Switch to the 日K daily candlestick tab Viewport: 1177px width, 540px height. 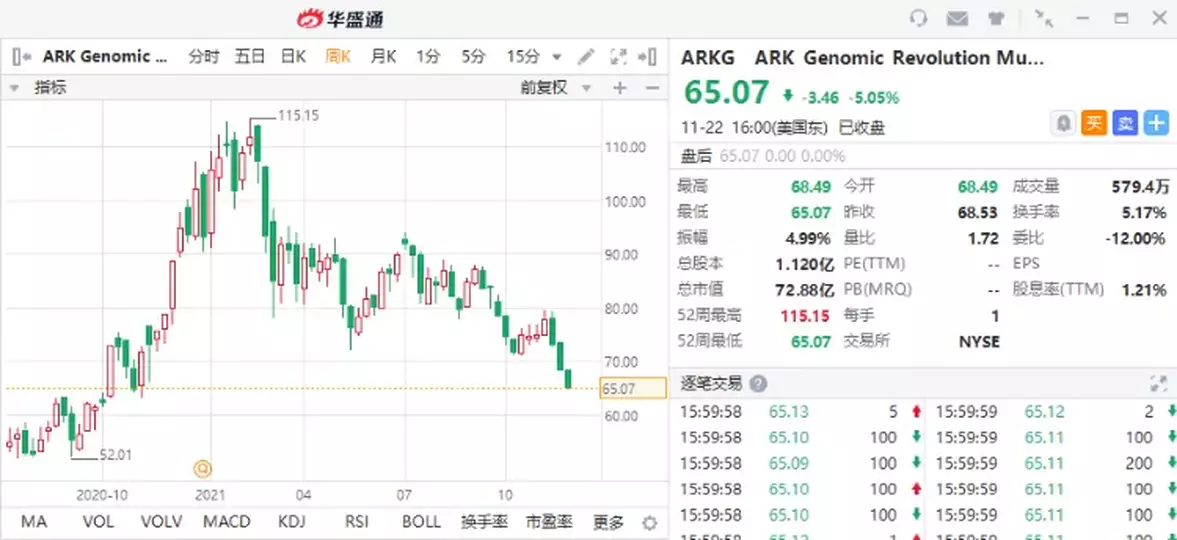pyautogui.click(x=293, y=56)
